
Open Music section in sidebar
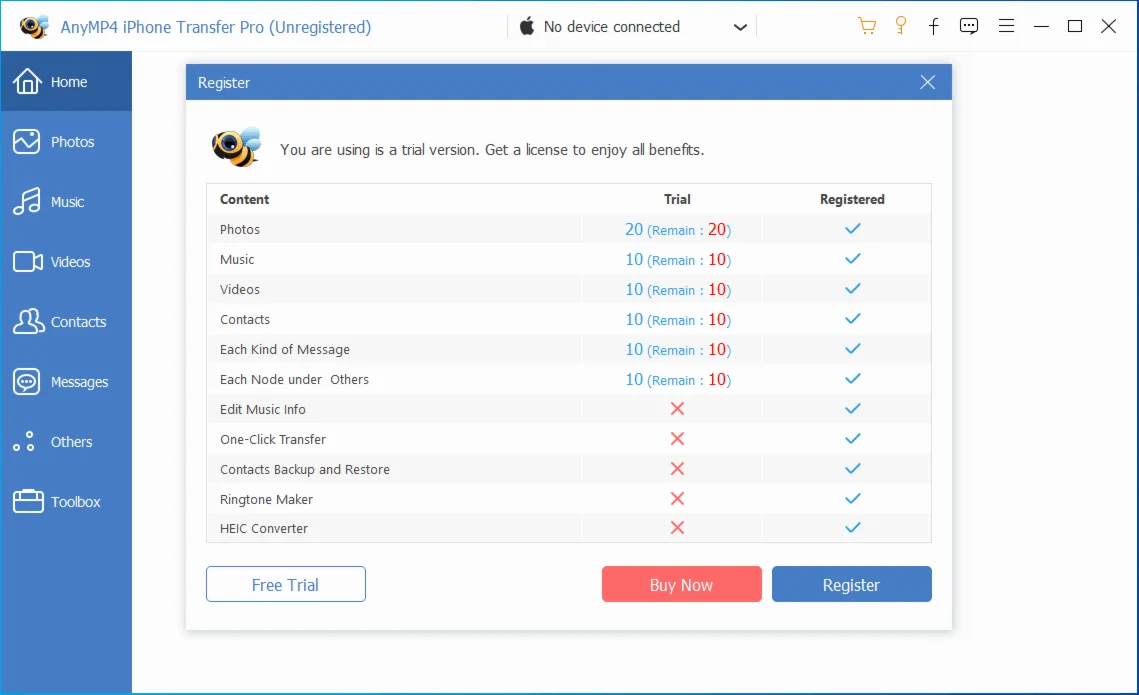tap(66, 202)
